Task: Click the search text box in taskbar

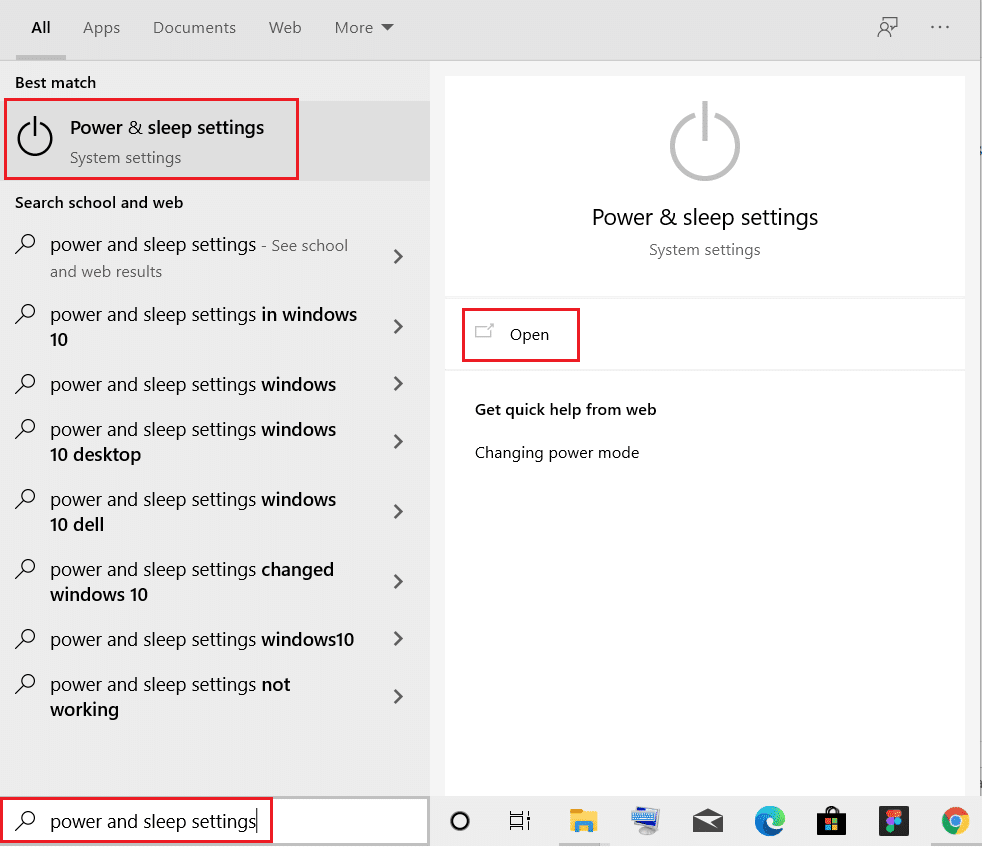Action: tap(150, 821)
